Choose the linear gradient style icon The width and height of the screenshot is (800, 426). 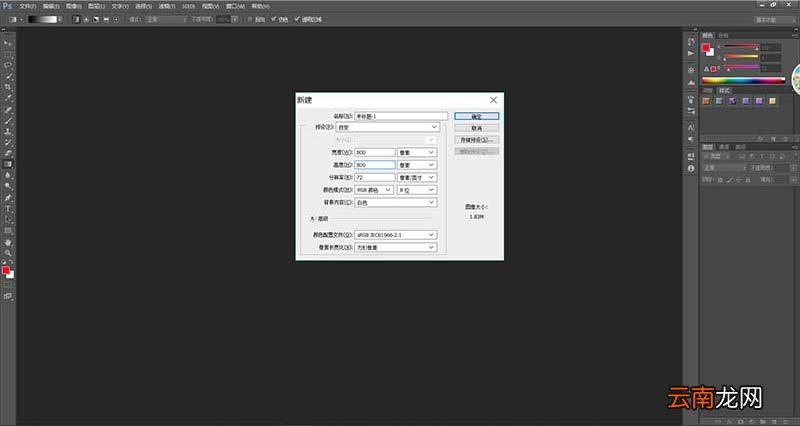76,19
